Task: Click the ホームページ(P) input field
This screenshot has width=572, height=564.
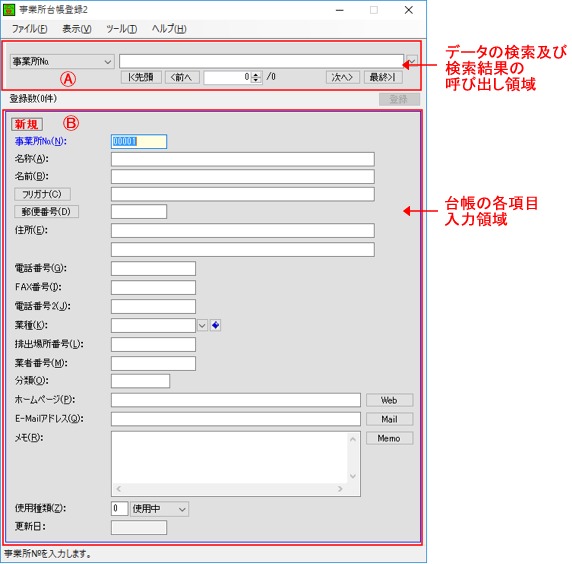Action: 236,400
